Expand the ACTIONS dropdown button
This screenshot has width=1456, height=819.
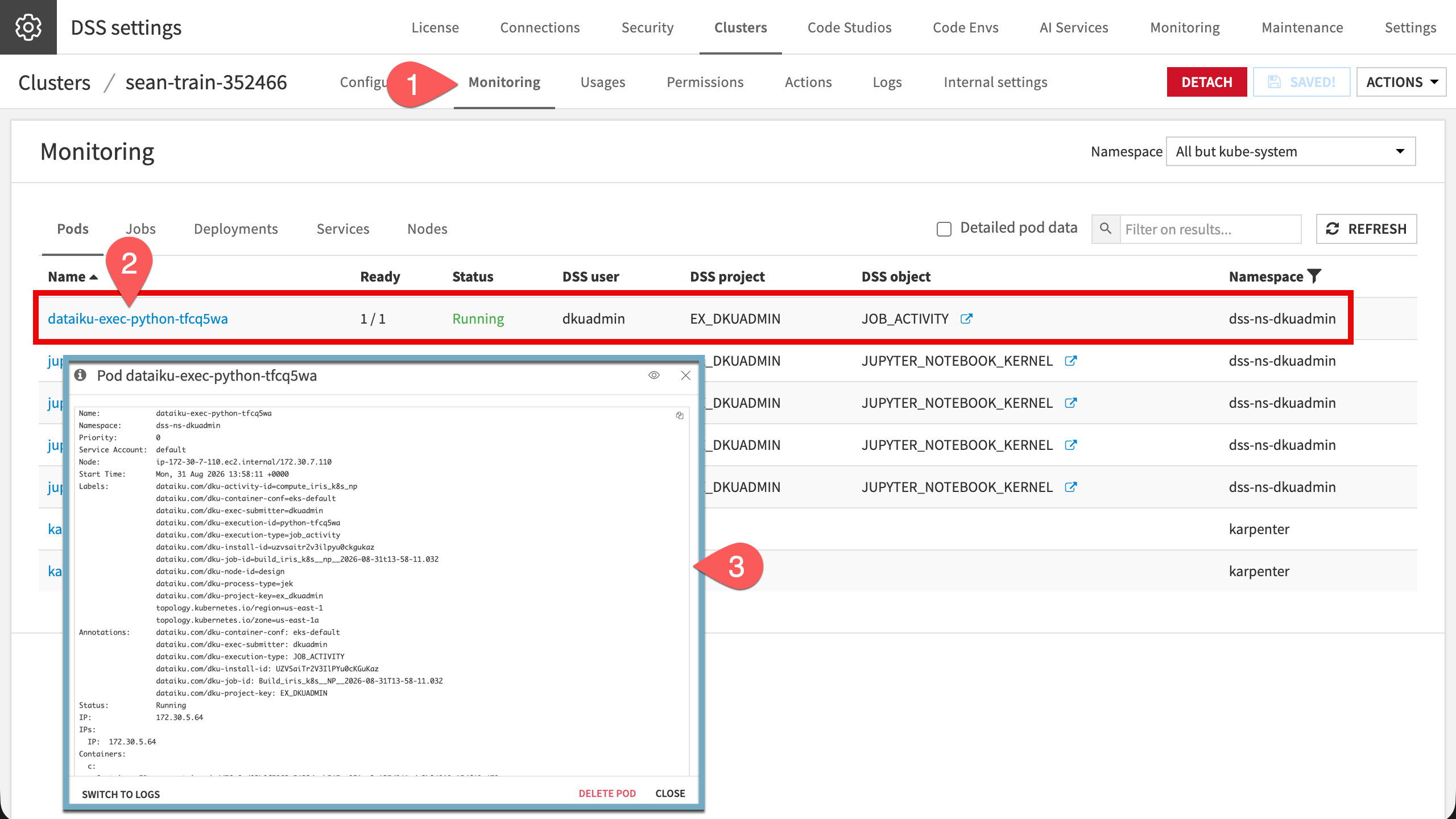point(1401,82)
